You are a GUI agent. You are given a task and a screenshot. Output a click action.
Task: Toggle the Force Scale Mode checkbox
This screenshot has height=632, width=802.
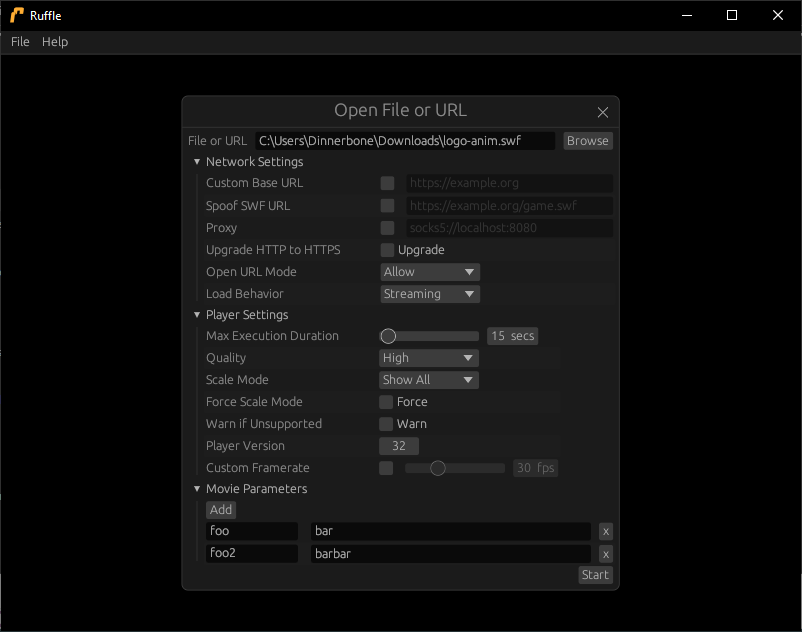click(x=386, y=402)
